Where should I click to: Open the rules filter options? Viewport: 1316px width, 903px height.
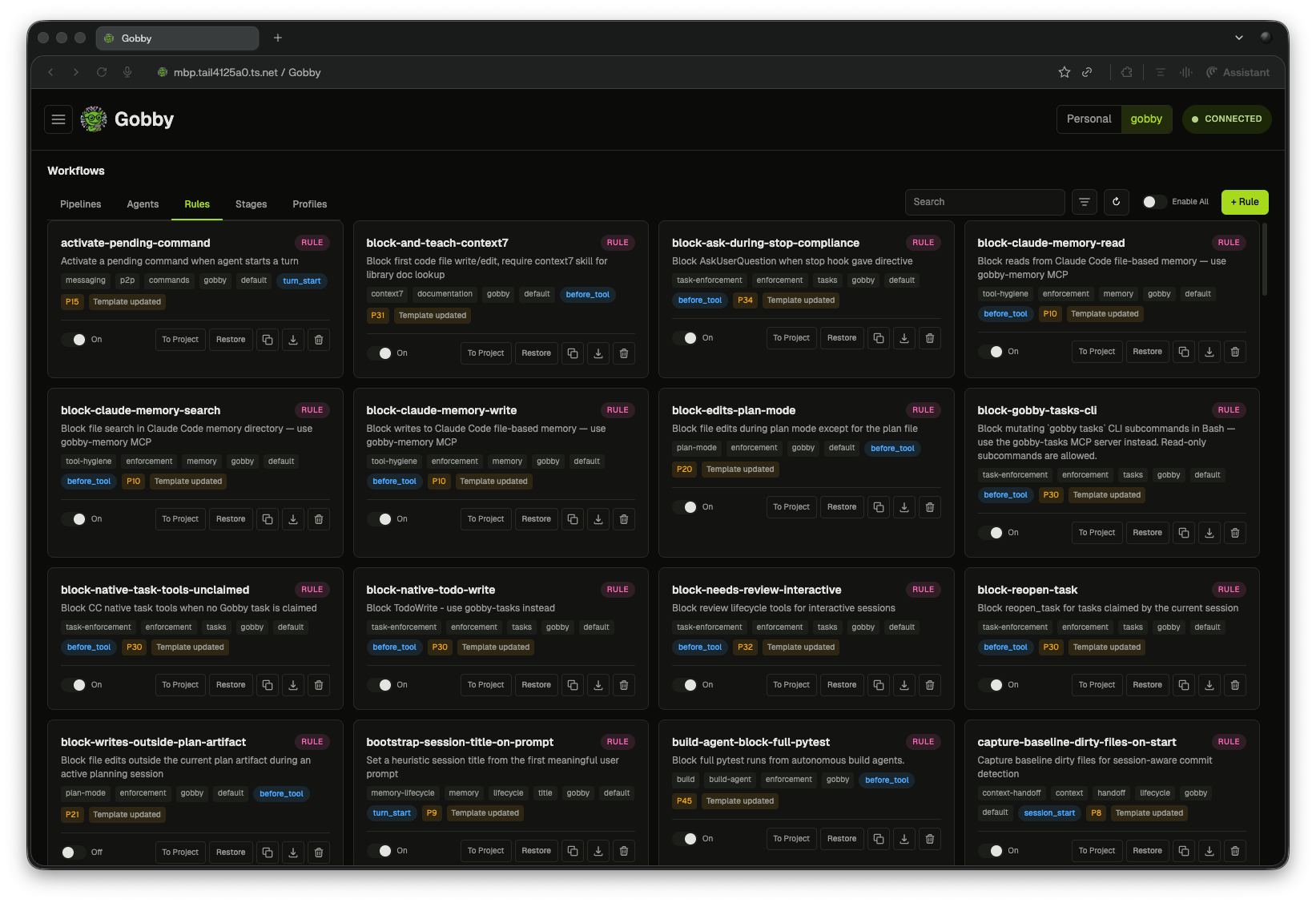(1085, 202)
